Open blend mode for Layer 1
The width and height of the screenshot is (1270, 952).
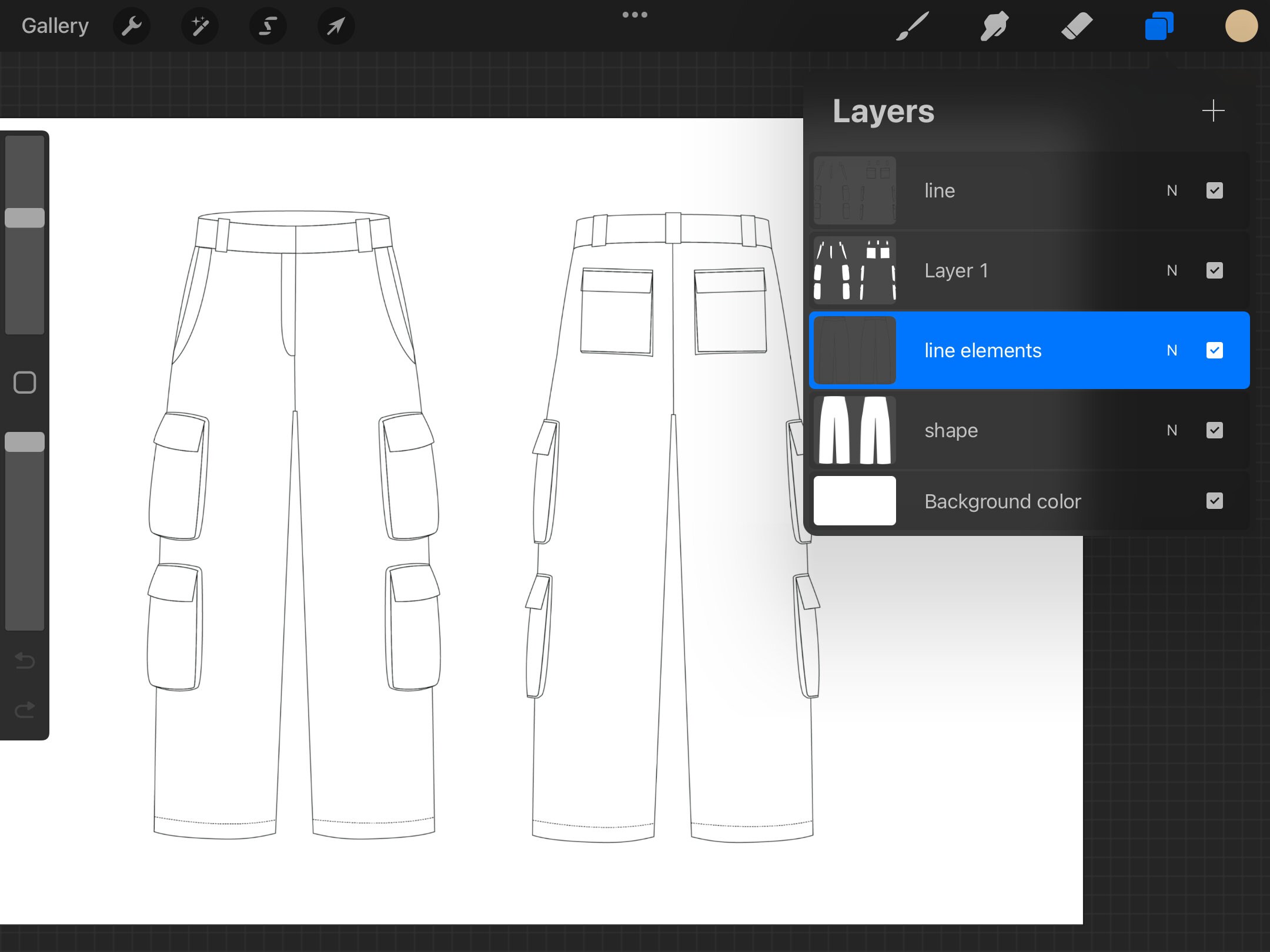point(1172,270)
